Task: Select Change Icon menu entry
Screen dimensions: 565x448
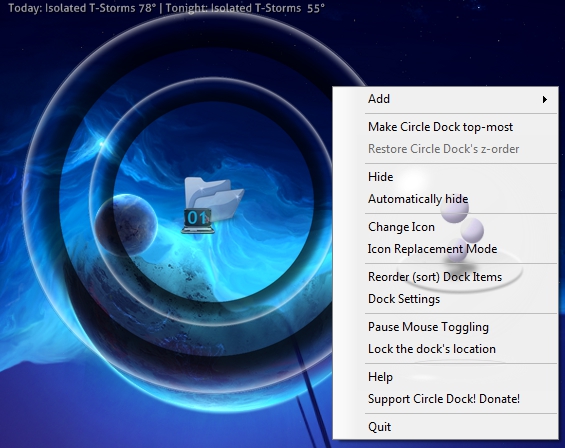Action: [x=445, y=227]
